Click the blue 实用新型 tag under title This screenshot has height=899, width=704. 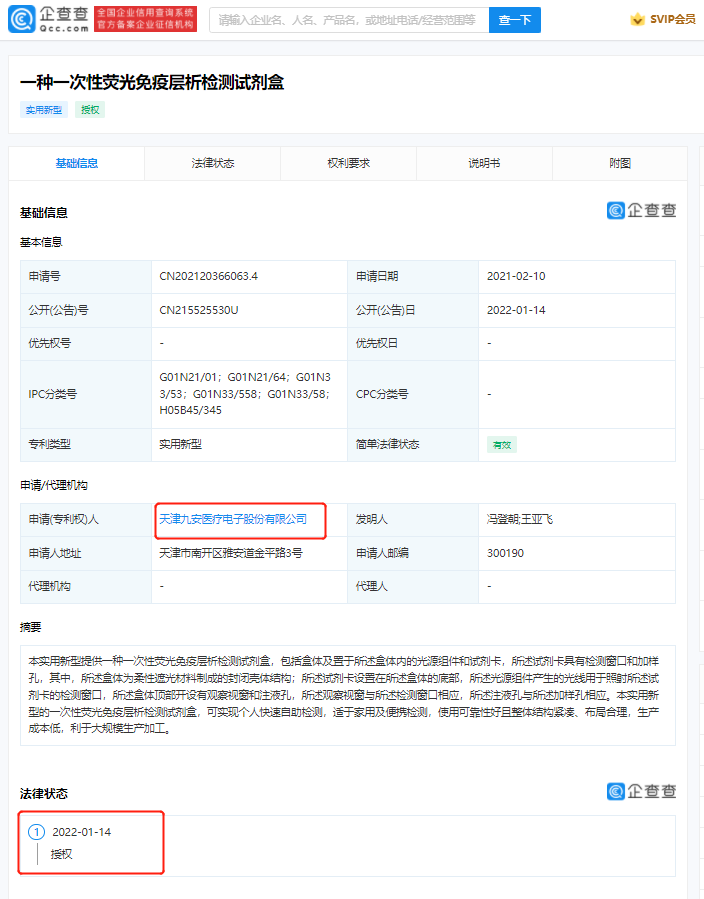click(x=43, y=110)
